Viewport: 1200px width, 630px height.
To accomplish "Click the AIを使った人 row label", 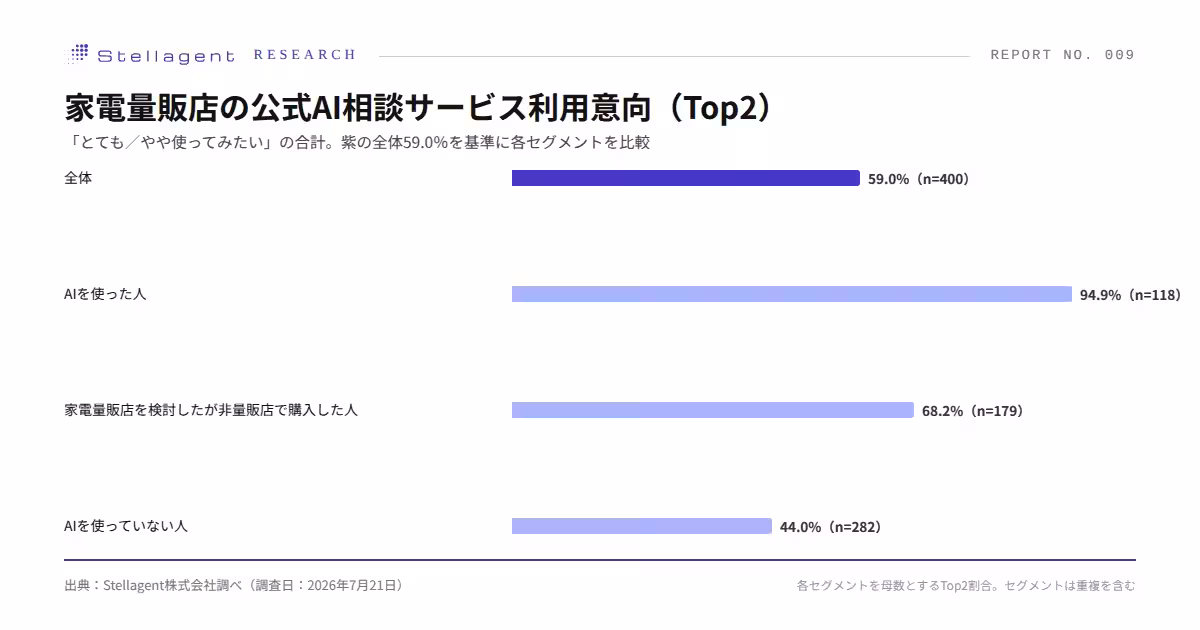I will coord(105,294).
